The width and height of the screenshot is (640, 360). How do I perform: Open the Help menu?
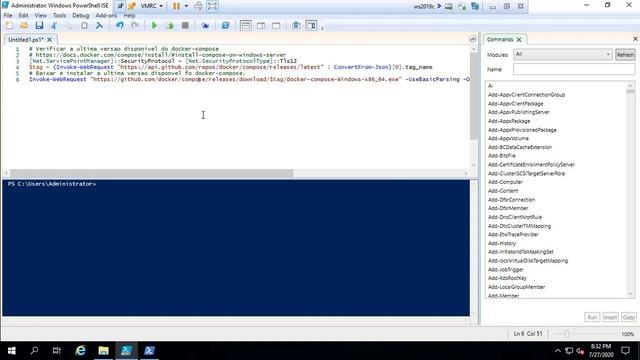[x=129, y=16]
